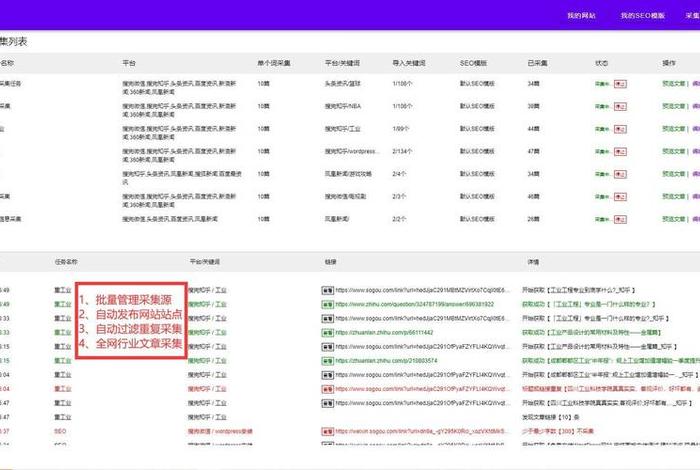Click the 导入关键词 column header
700x470 pixels.
coord(409,63)
